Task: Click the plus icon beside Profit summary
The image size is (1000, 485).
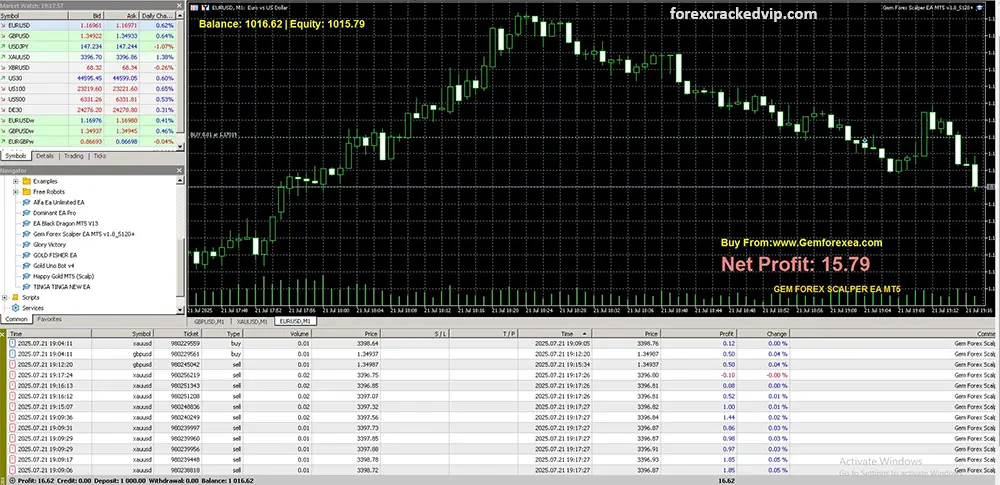Action: point(13,481)
